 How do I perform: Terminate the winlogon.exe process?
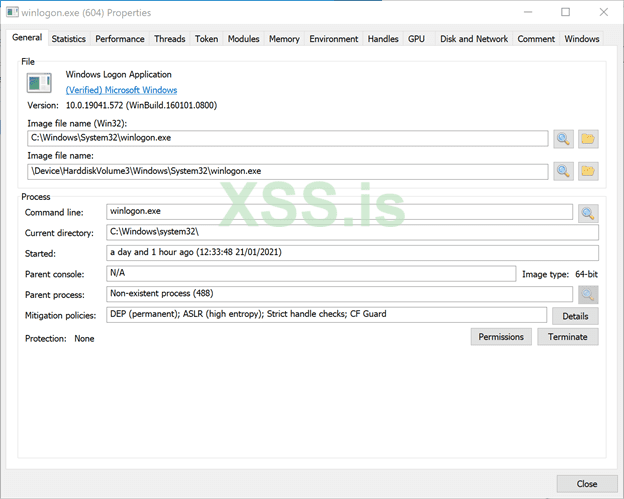tap(567, 337)
